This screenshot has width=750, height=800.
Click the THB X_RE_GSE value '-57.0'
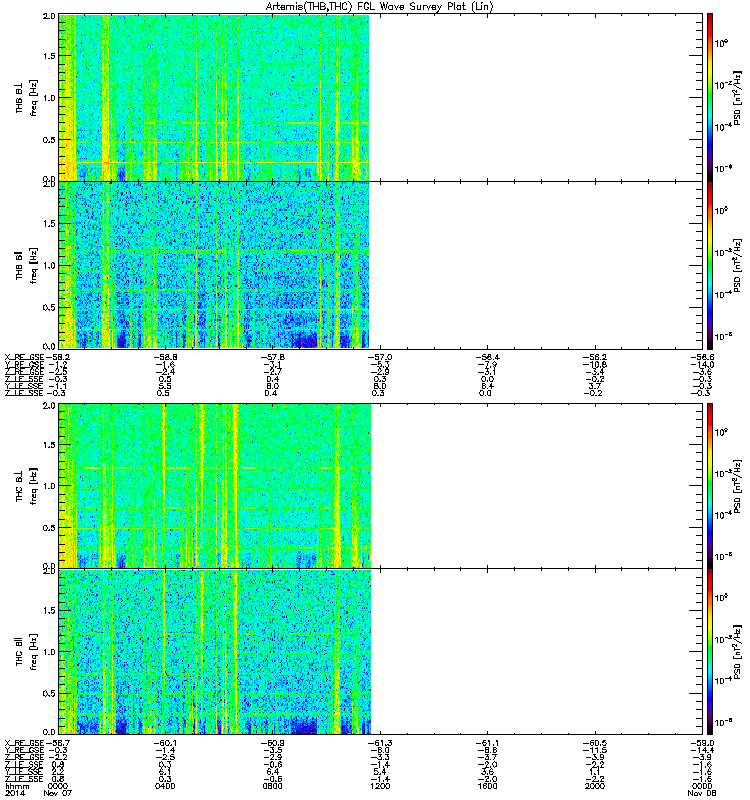(380, 358)
